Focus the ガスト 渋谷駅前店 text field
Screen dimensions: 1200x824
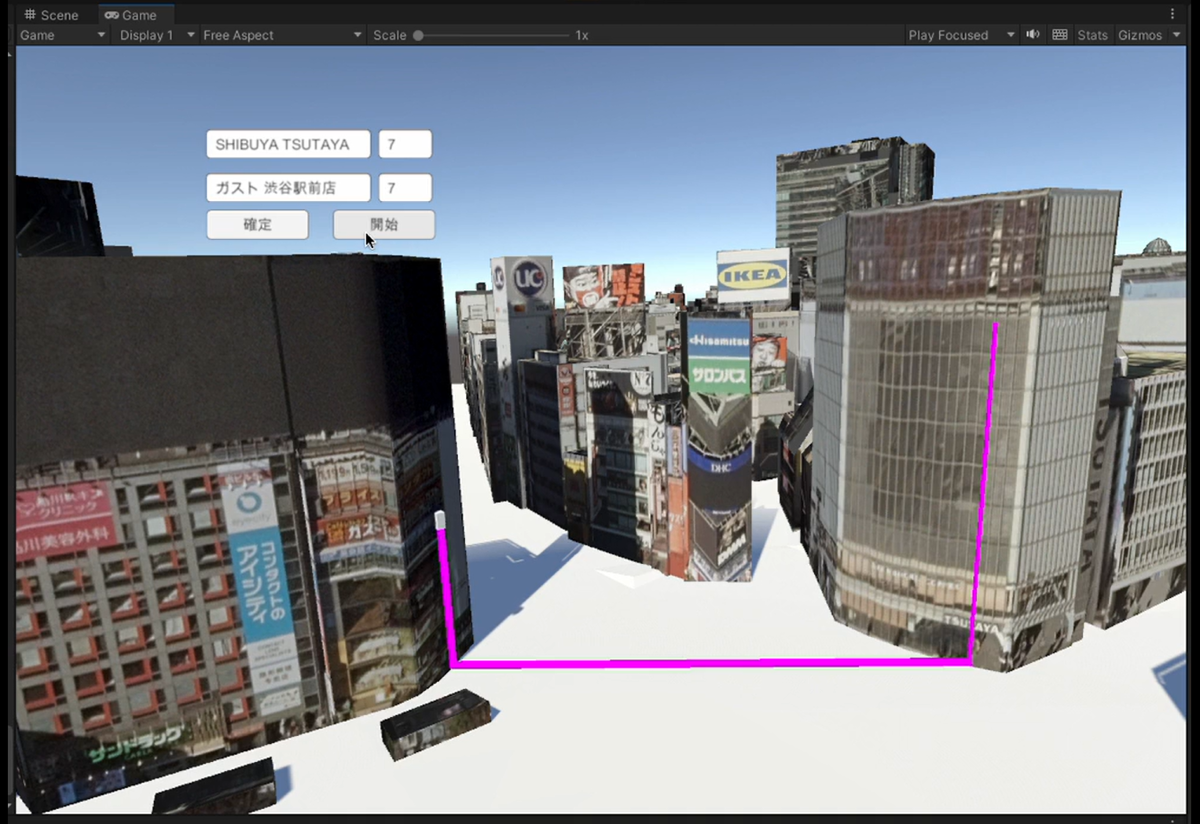(x=288, y=188)
